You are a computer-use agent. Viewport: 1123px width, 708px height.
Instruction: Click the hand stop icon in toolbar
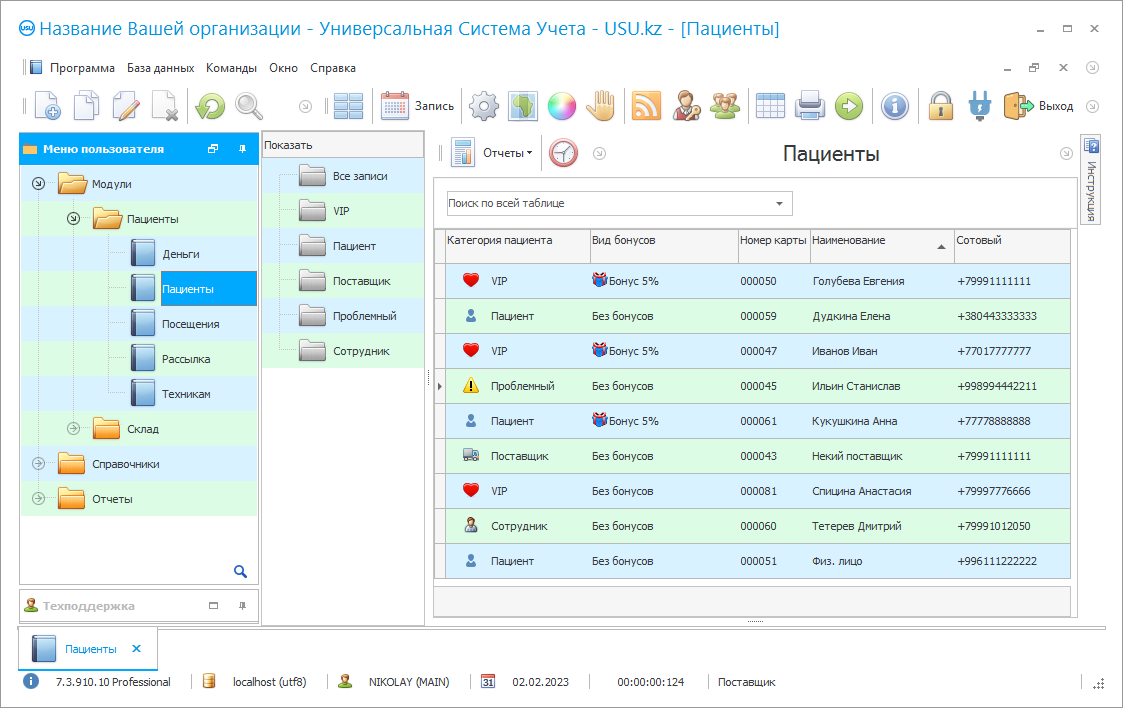[x=600, y=106]
